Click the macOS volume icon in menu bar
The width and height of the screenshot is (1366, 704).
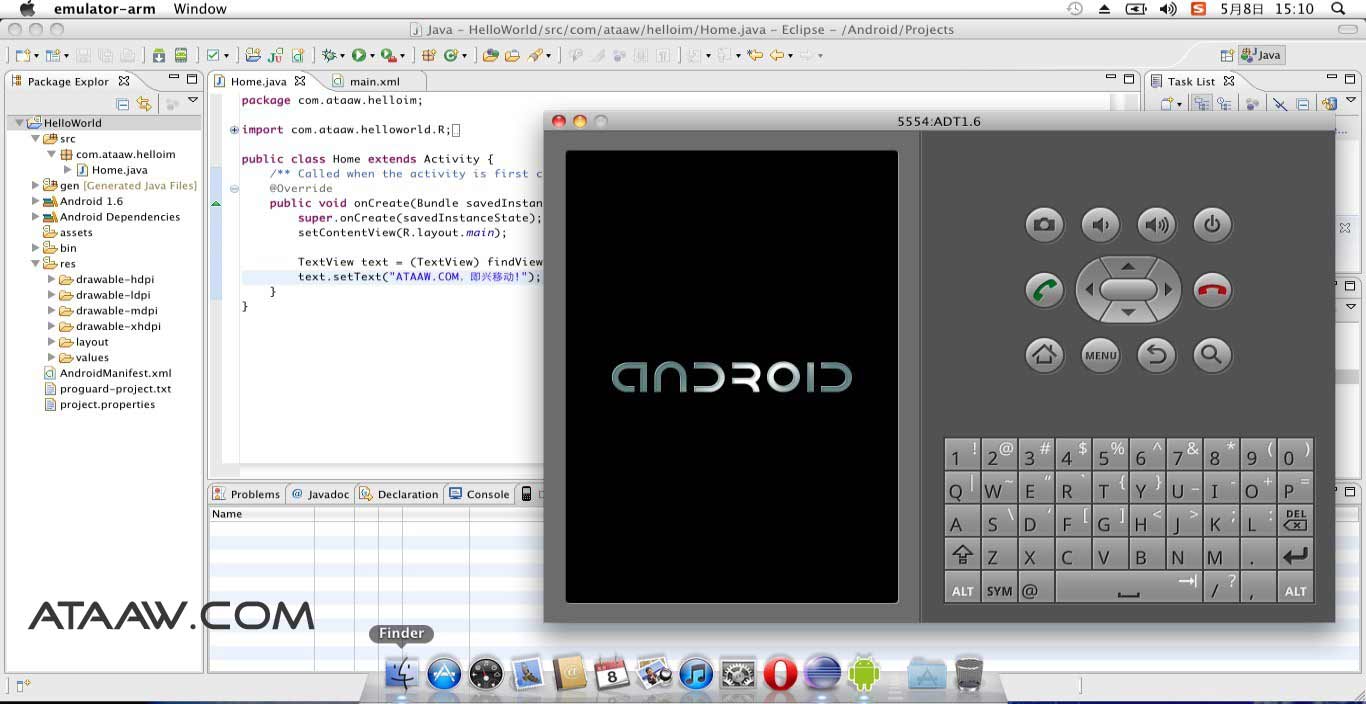[1168, 9]
